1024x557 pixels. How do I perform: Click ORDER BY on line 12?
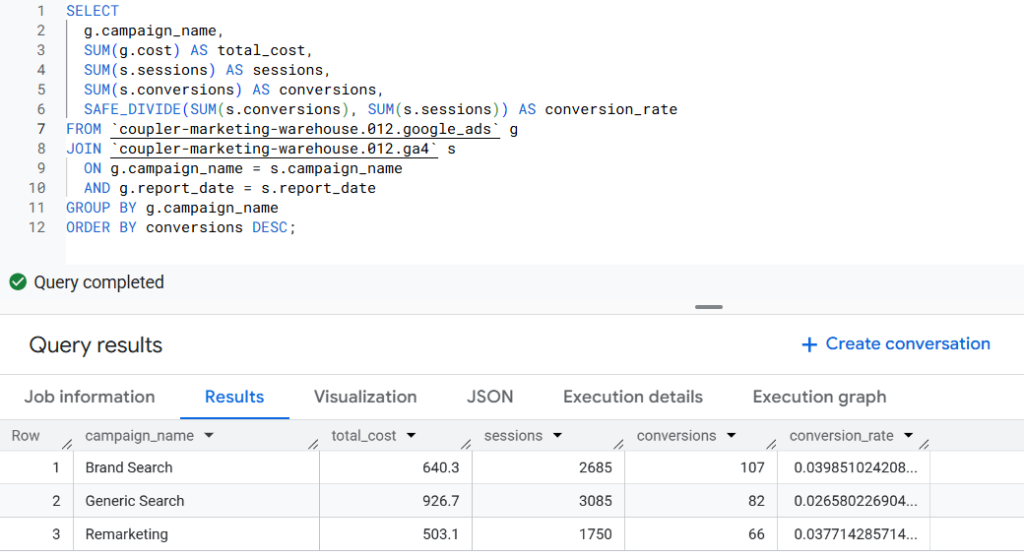101,227
